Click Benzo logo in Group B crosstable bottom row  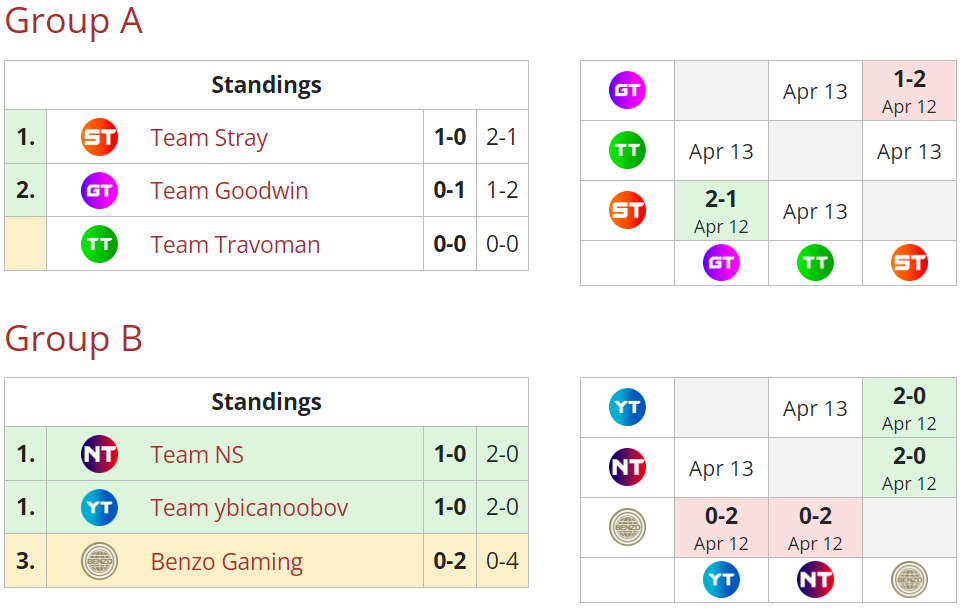point(909,579)
